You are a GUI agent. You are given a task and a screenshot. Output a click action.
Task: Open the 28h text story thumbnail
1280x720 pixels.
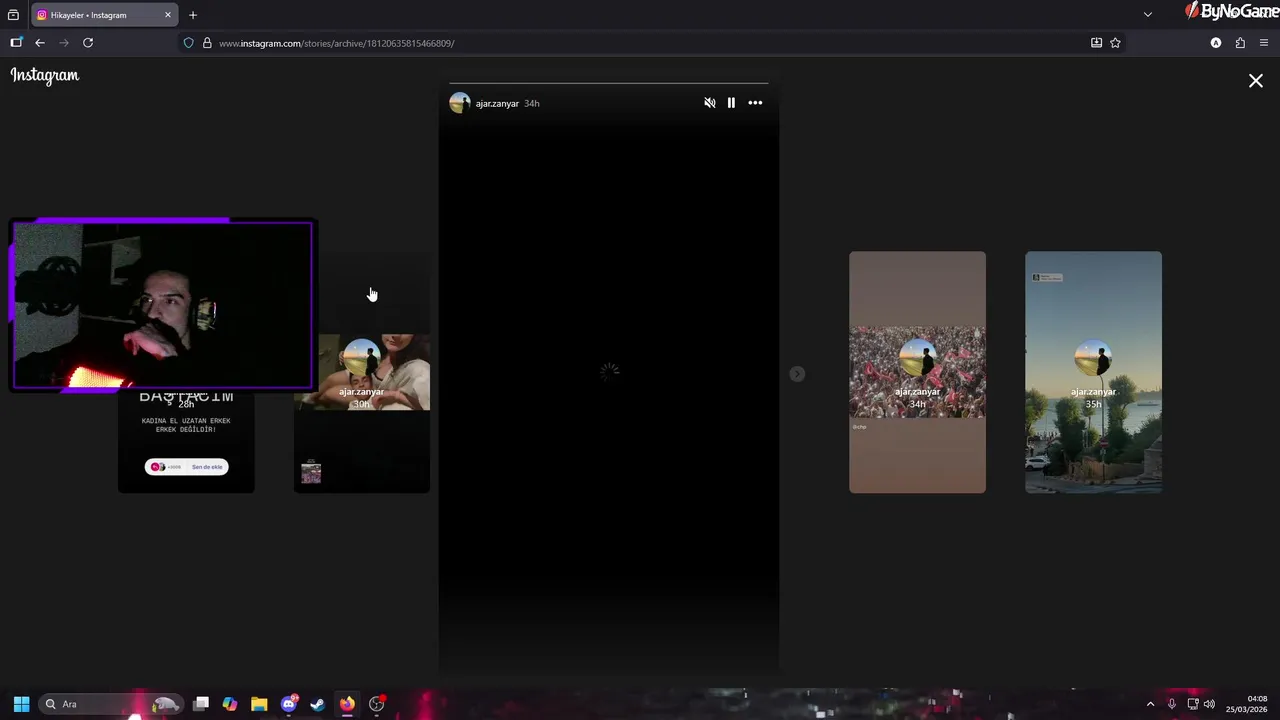click(186, 441)
